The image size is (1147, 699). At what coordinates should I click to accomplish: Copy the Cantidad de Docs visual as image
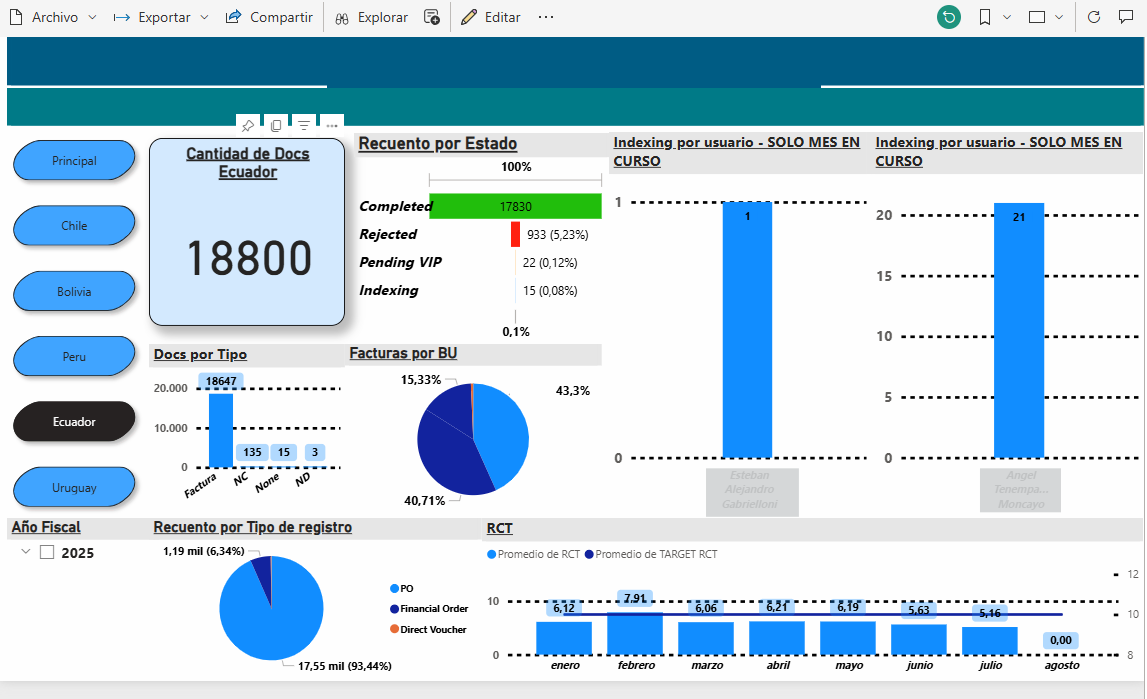(275, 125)
